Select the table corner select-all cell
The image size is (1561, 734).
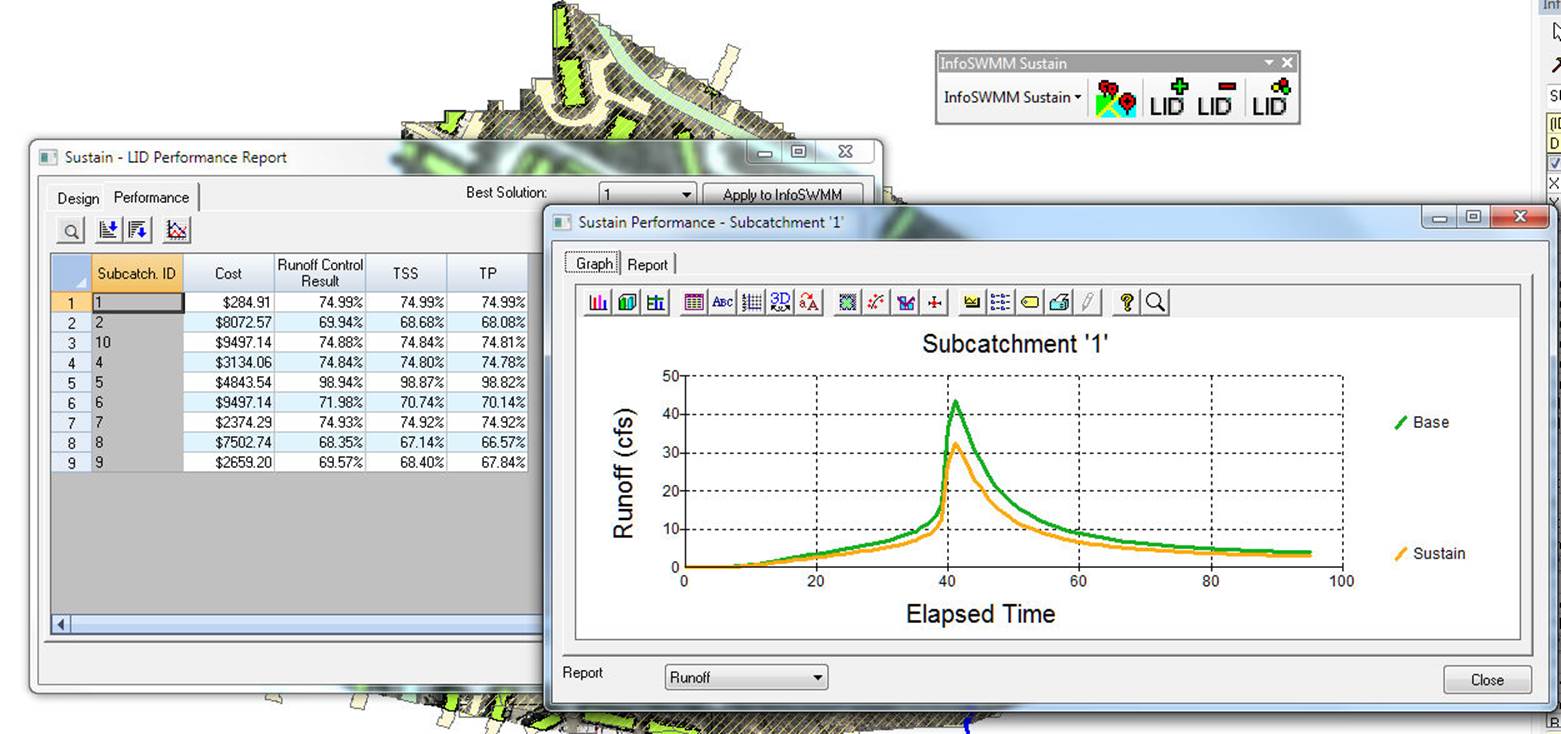72,273
